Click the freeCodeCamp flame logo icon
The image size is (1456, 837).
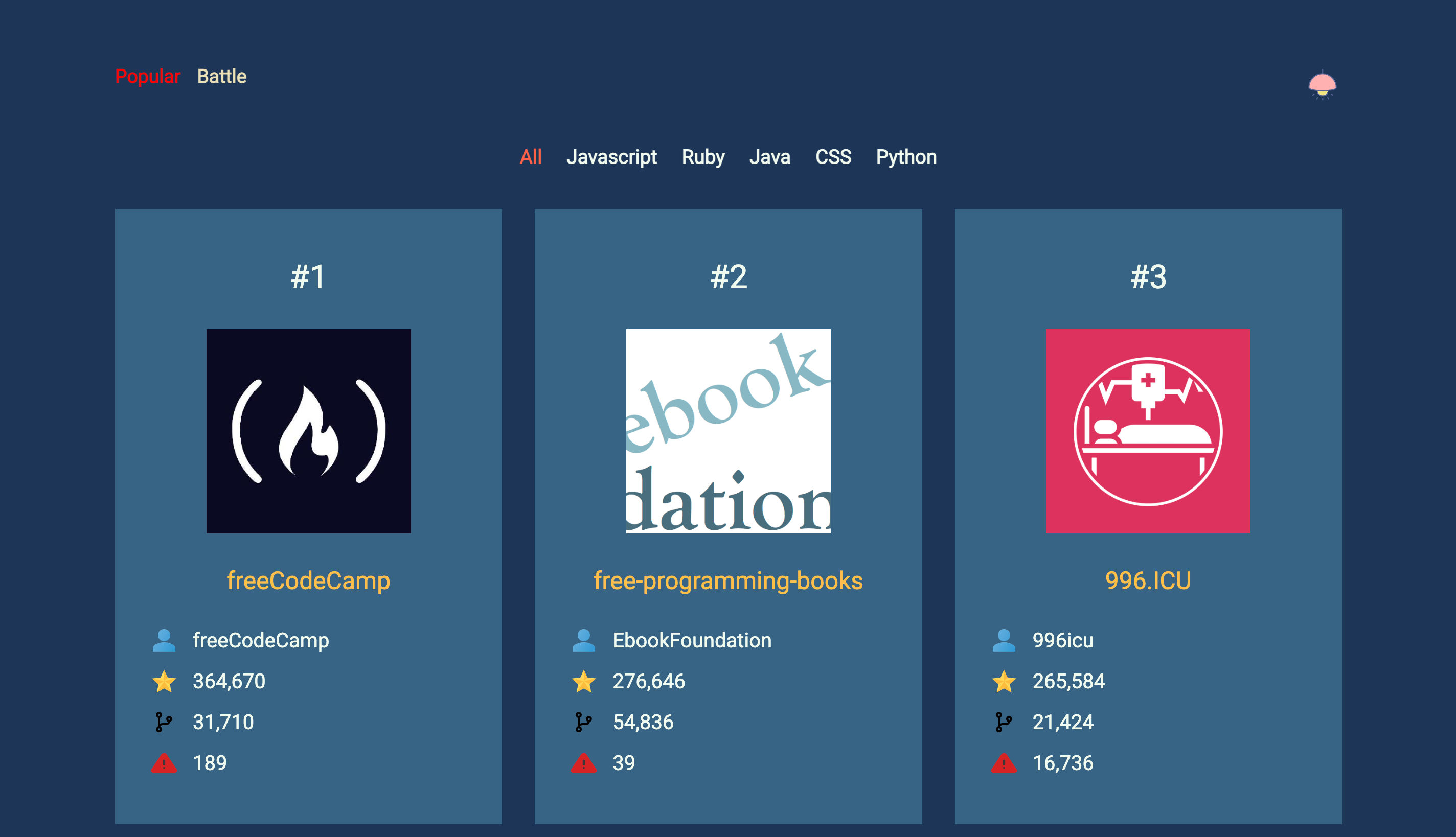(308, 430)
